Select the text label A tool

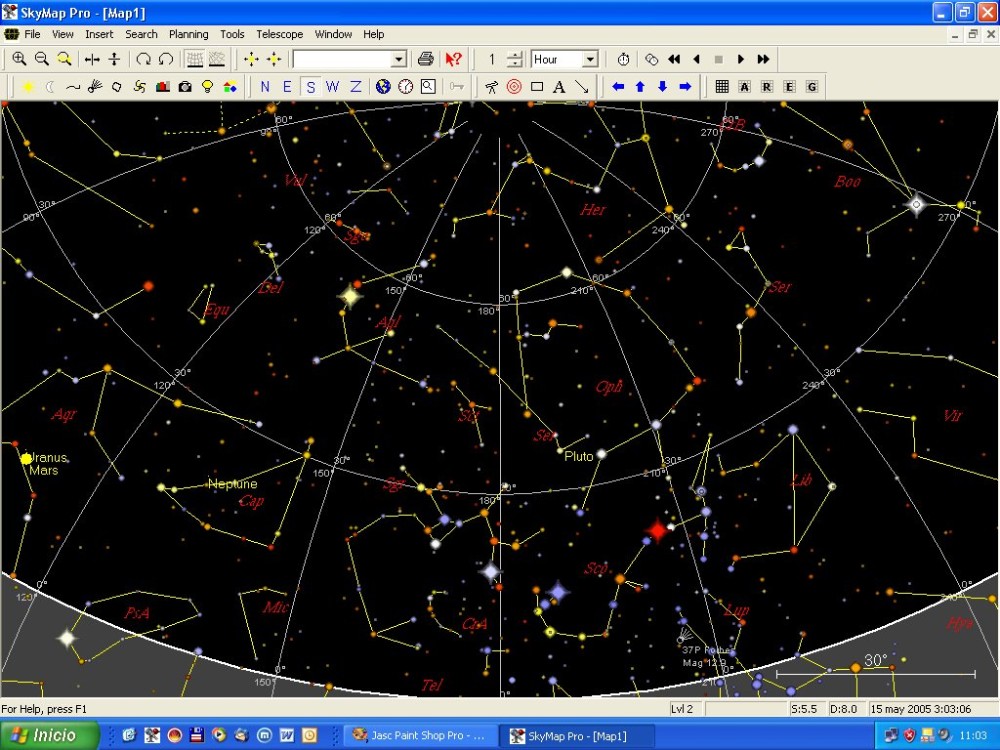[559, 87]
